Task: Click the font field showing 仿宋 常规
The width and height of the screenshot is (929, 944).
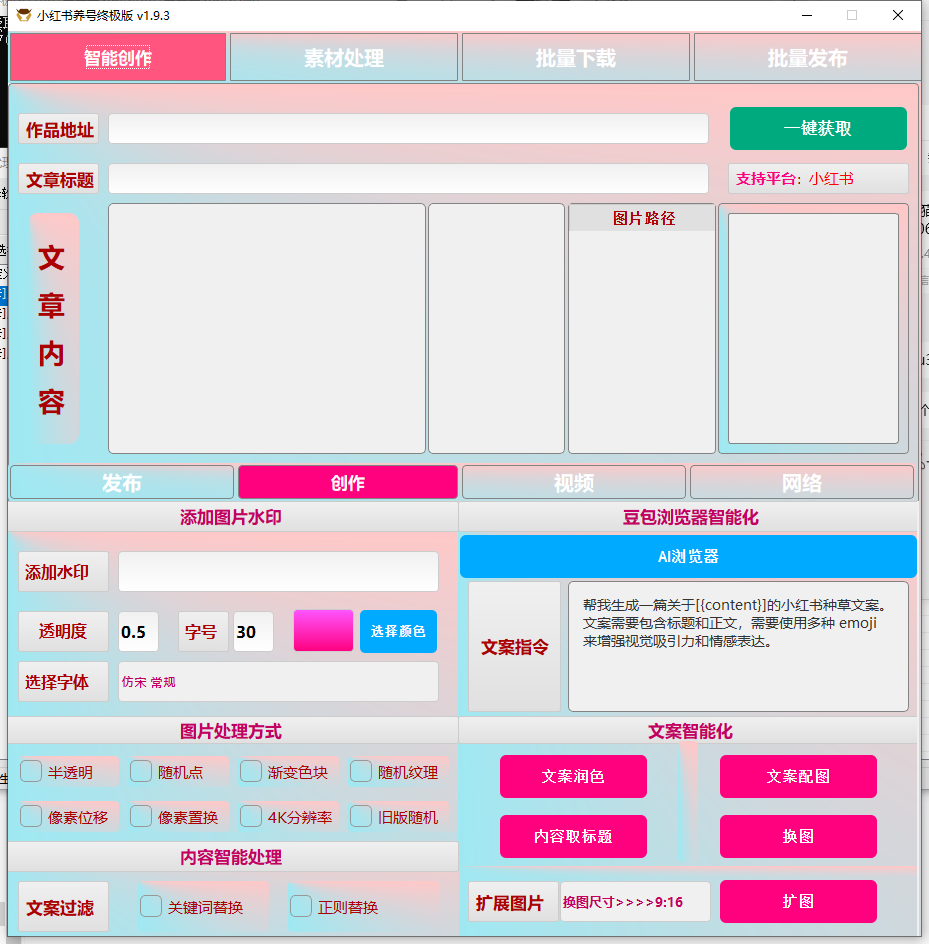Action: click(278, 682)
